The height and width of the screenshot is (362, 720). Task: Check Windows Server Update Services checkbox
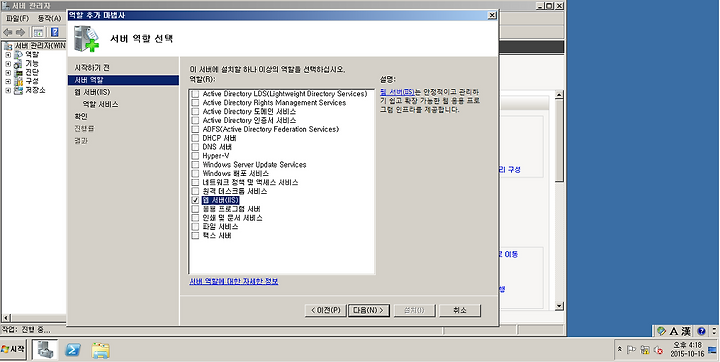[x=195, y=165]
